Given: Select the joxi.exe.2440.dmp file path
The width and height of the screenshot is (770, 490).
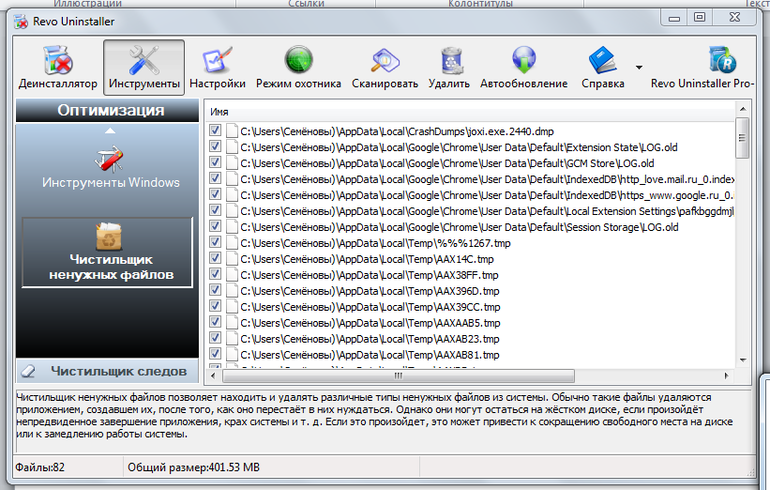Looking at the screenshot, I should [x=397, y=132].
